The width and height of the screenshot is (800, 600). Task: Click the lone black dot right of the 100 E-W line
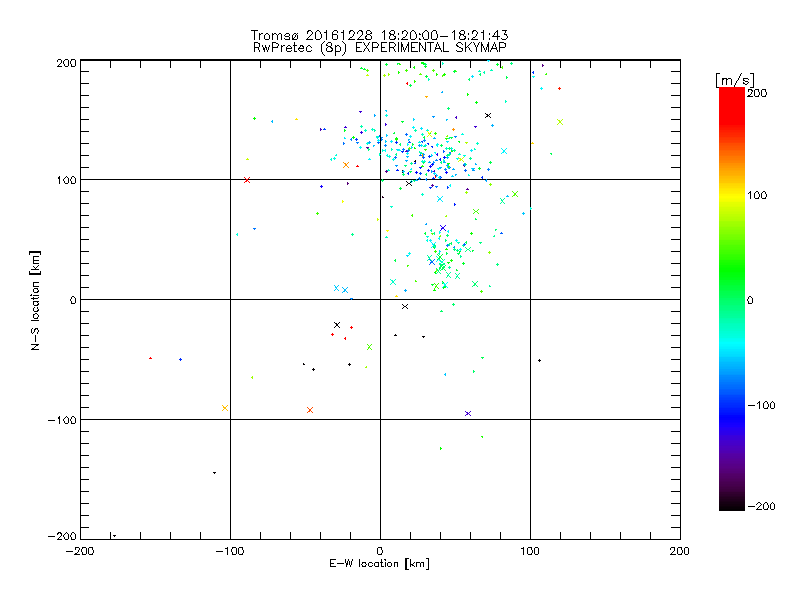[539, 361]
